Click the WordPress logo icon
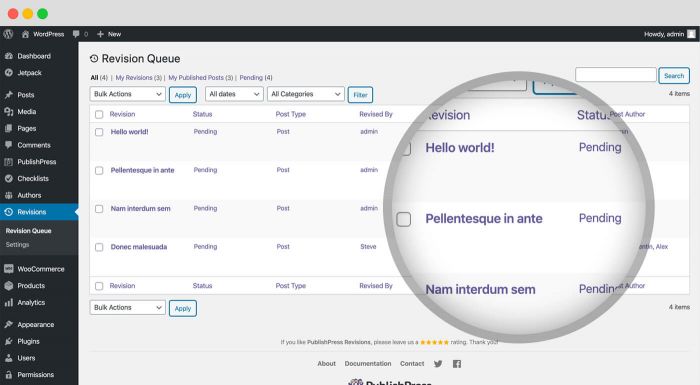700x385 pixels. (8, 34)
